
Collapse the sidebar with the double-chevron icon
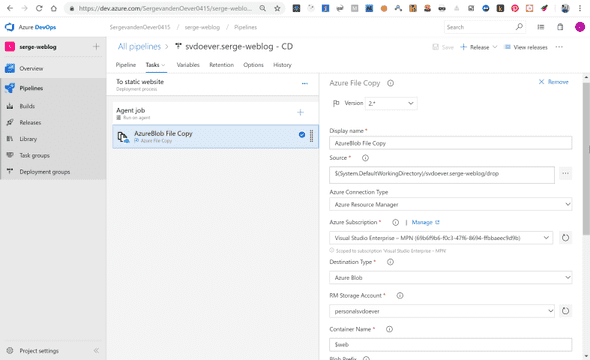point(96,351)
